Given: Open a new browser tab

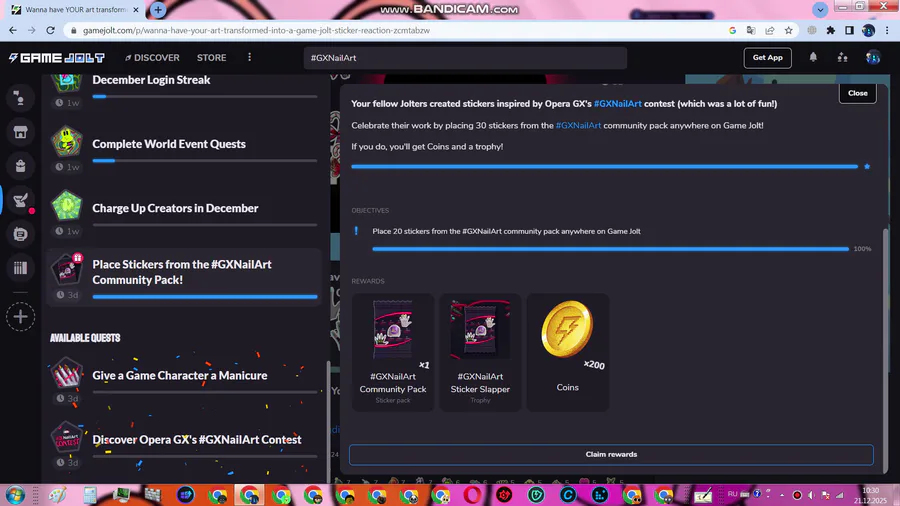Looking at the screenshot, I should coord(158,10).
